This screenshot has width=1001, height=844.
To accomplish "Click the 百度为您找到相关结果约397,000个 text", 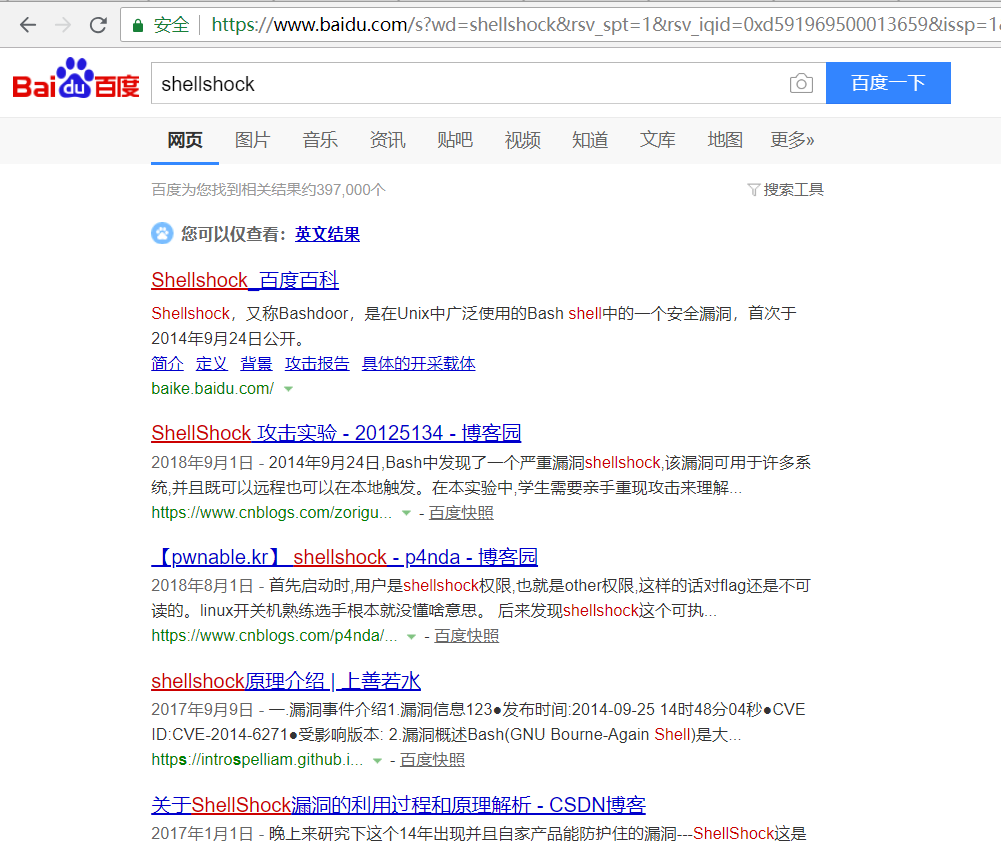I will [268, 190].
